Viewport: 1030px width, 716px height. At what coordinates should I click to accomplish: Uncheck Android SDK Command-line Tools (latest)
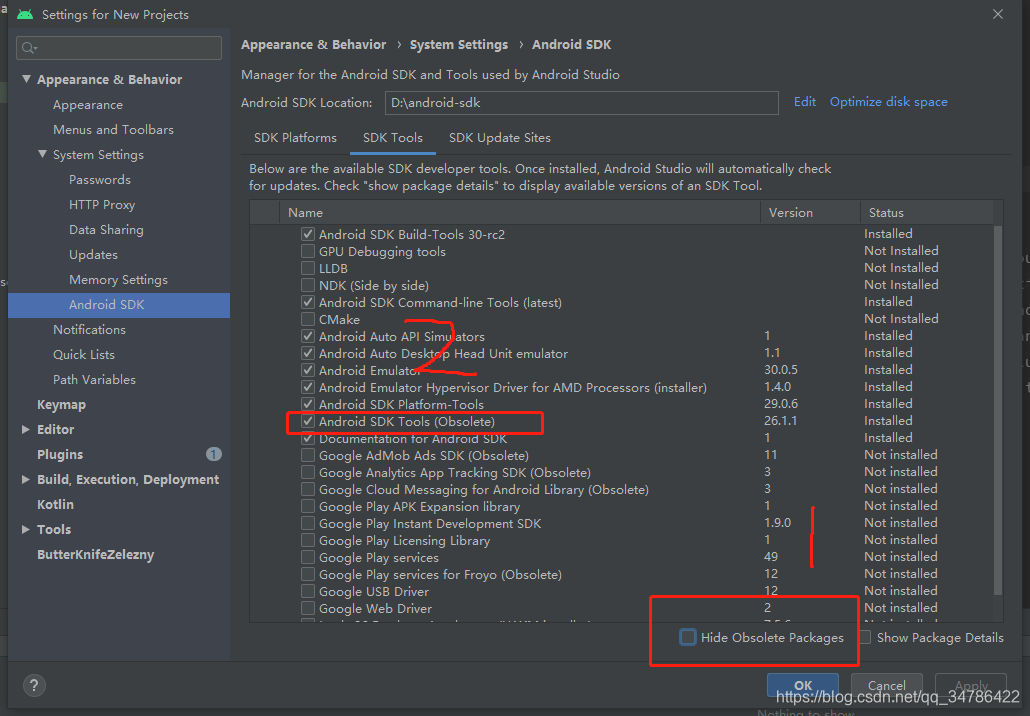[x=307, y=302]
